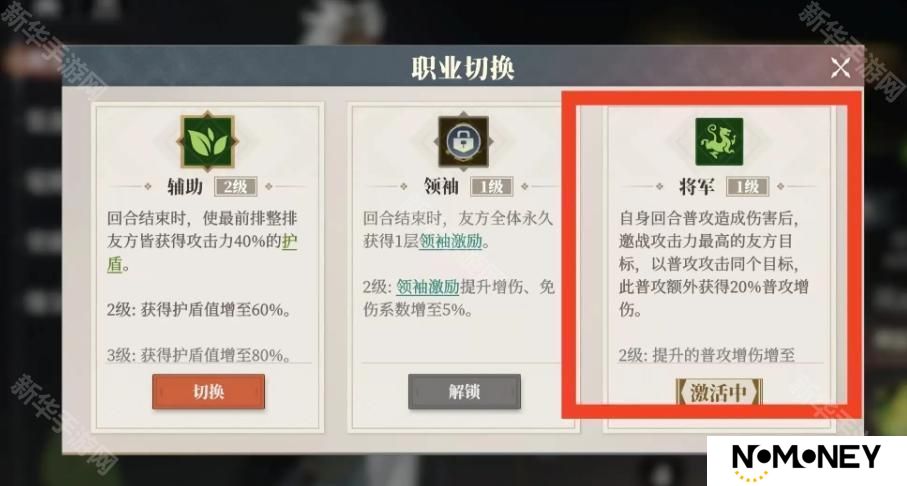Click the green leaf 辅助 profession icon
907x486 pixels.
coord(208,142)
